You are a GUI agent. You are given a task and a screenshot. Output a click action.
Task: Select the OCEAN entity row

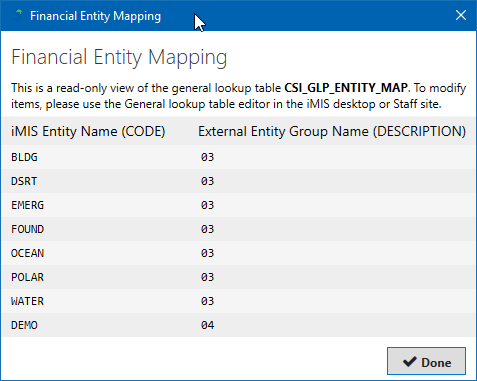238,253
